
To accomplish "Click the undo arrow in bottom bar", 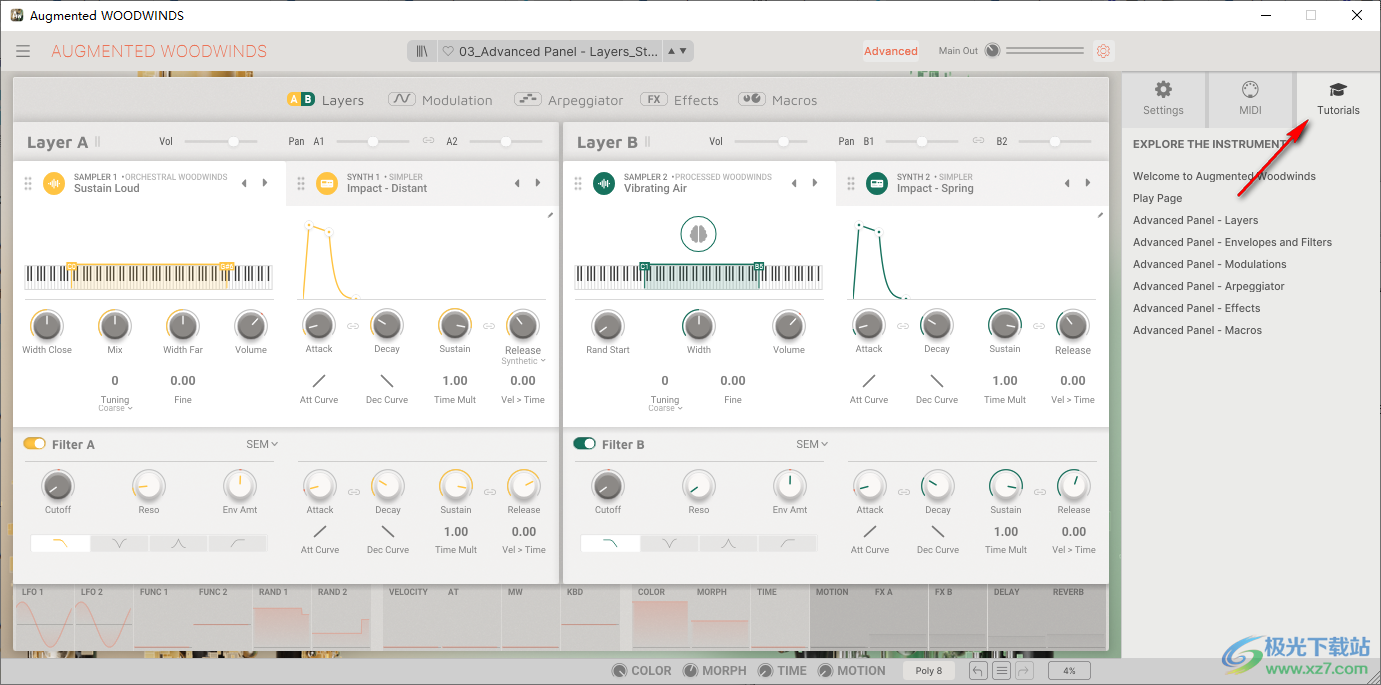I will tap(978, 670).
